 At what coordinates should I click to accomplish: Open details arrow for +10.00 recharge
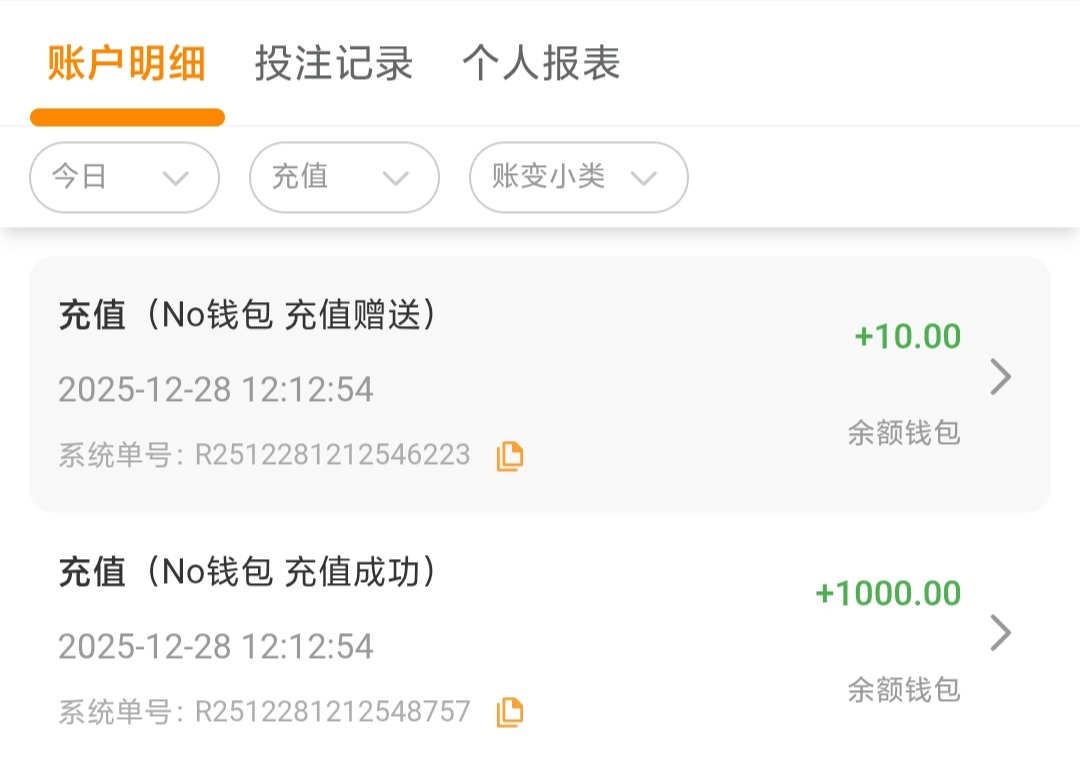pos(1000,377)
